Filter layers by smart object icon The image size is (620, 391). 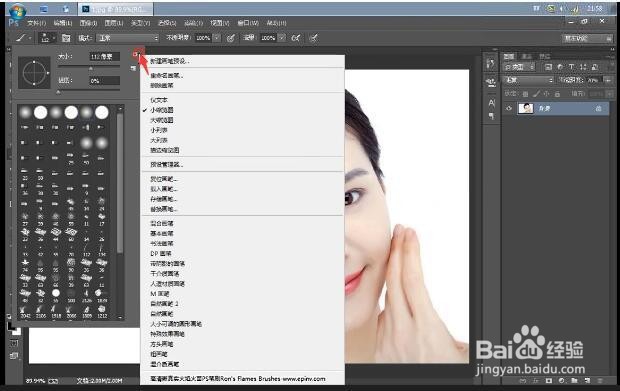tap(595, 67)
